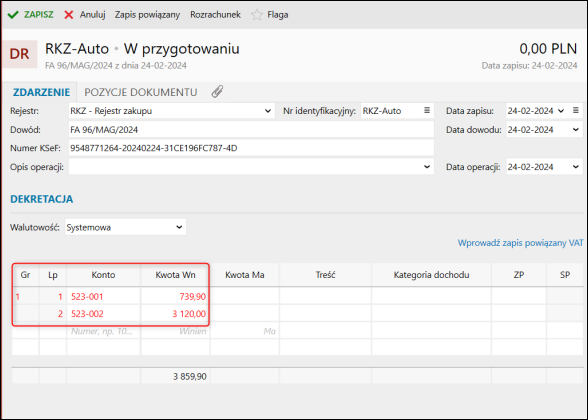The width and height of the screenshot is (588, 420).
Task: Open the Data operacji date picker
Action: click(x=576, y=167)
